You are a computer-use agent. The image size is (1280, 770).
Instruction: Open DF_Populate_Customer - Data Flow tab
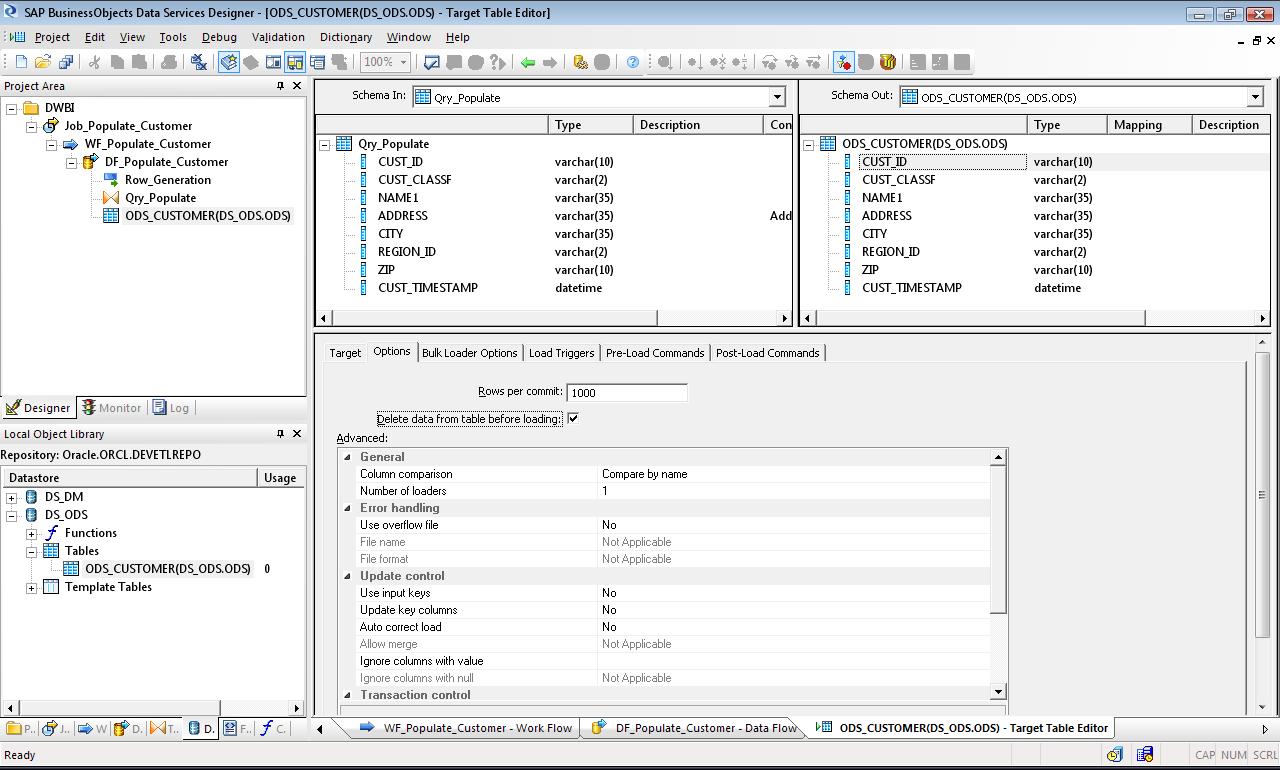click(x=694, y=728)
